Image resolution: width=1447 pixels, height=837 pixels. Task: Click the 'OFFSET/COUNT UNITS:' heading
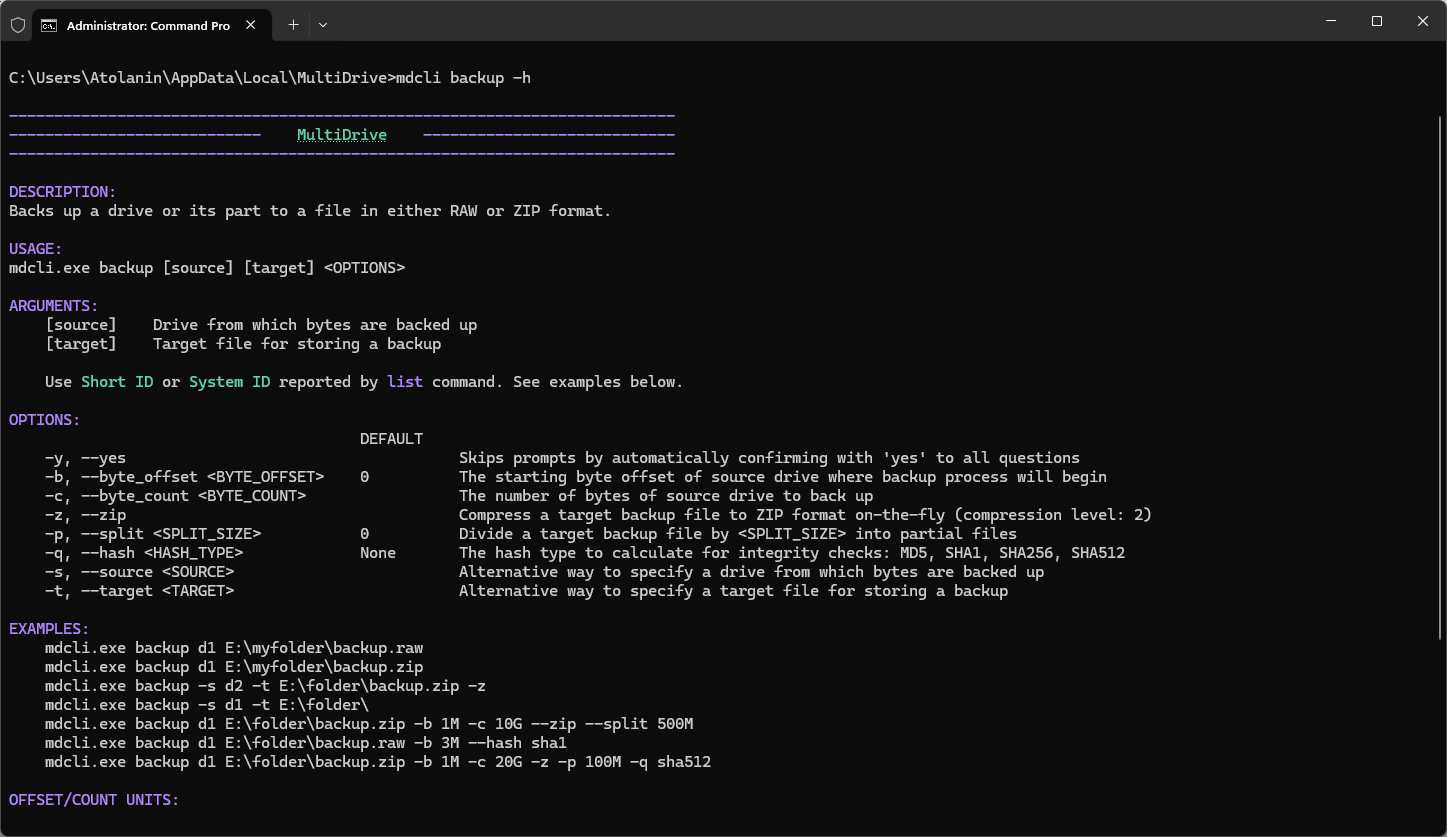(x=94, y=800)
